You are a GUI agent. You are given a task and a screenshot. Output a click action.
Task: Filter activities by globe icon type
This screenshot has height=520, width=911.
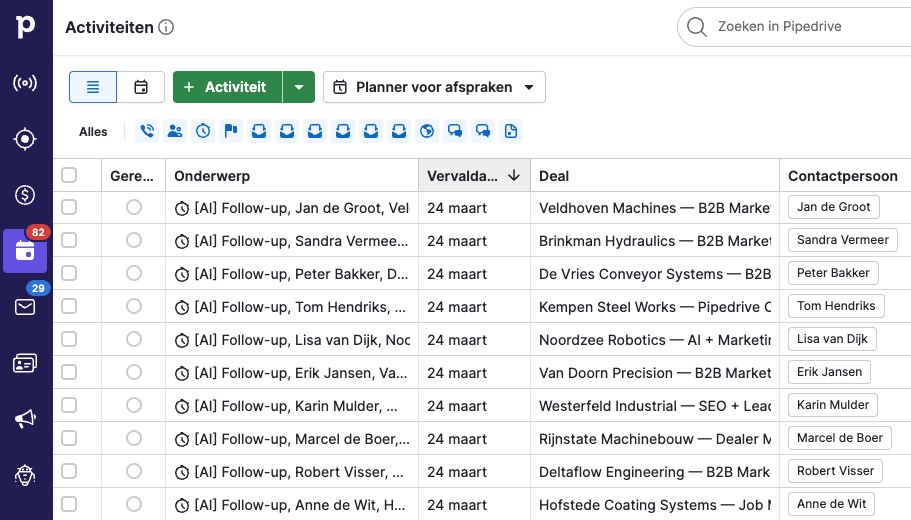[x=427, y=131]
